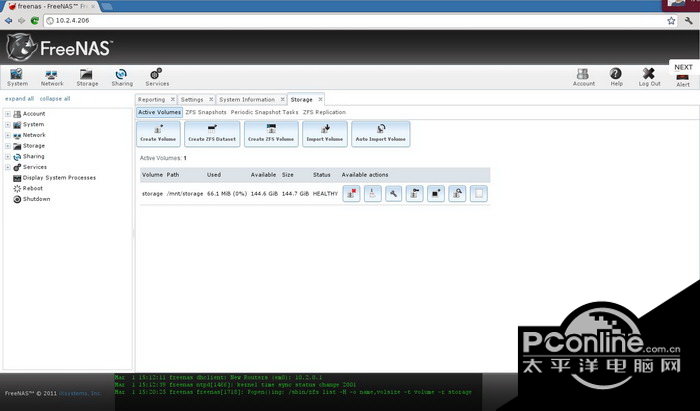The width and height of the screenshot is (700, 411).
Task: Open the Help toolbar icon
Action: coord(616,77)
